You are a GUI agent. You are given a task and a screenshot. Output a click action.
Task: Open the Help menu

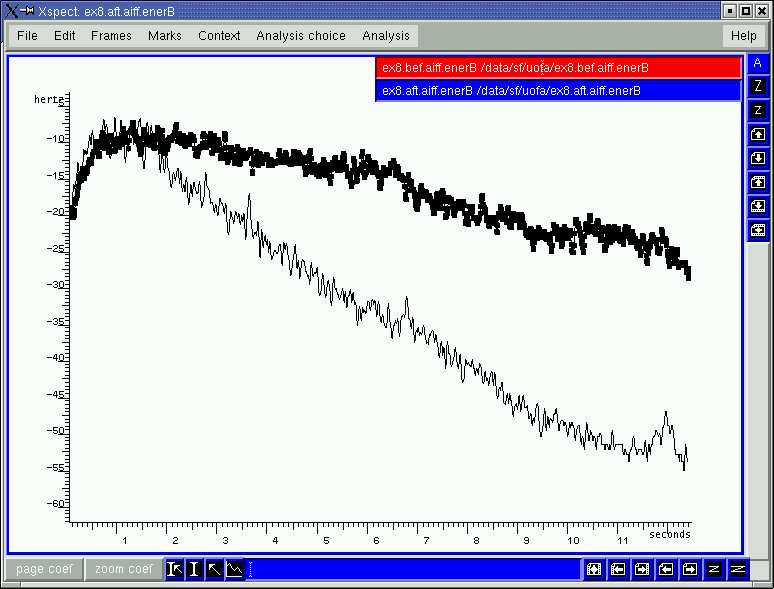(744, 36)
